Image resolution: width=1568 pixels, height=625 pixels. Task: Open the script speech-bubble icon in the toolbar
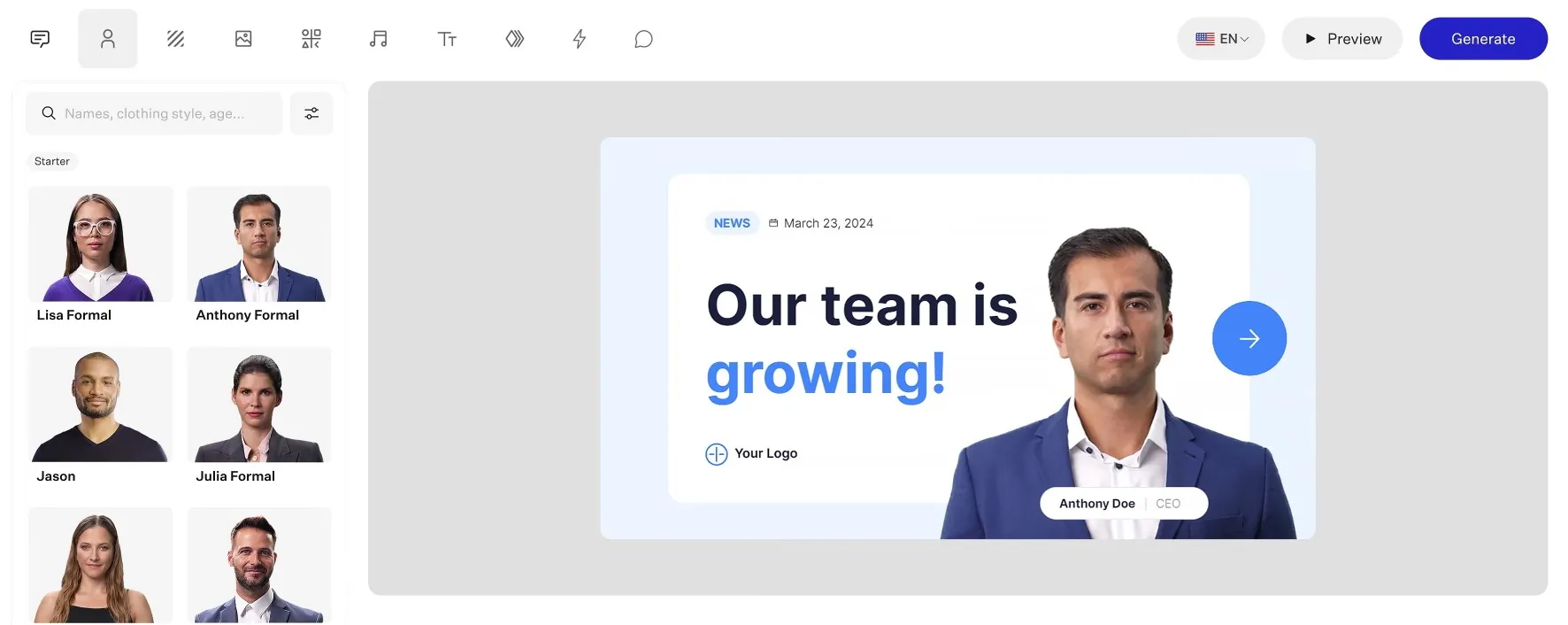pos(40,39)
